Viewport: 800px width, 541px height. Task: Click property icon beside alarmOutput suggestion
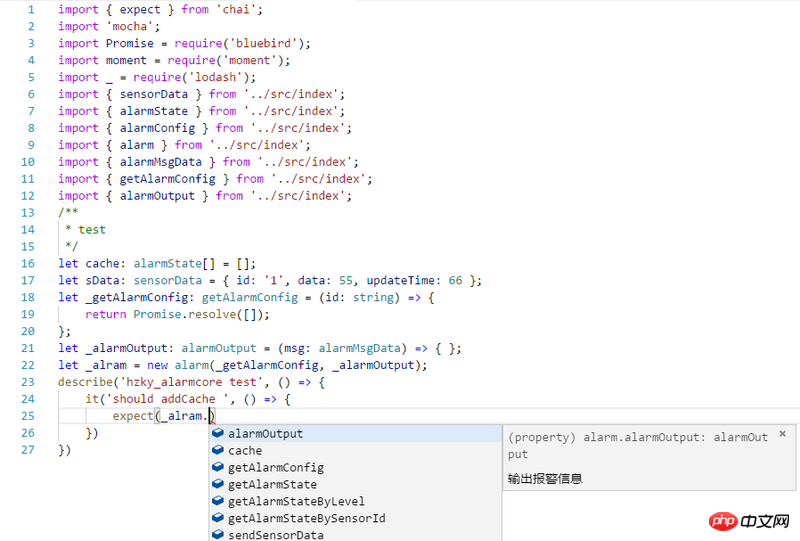[218, 433]
